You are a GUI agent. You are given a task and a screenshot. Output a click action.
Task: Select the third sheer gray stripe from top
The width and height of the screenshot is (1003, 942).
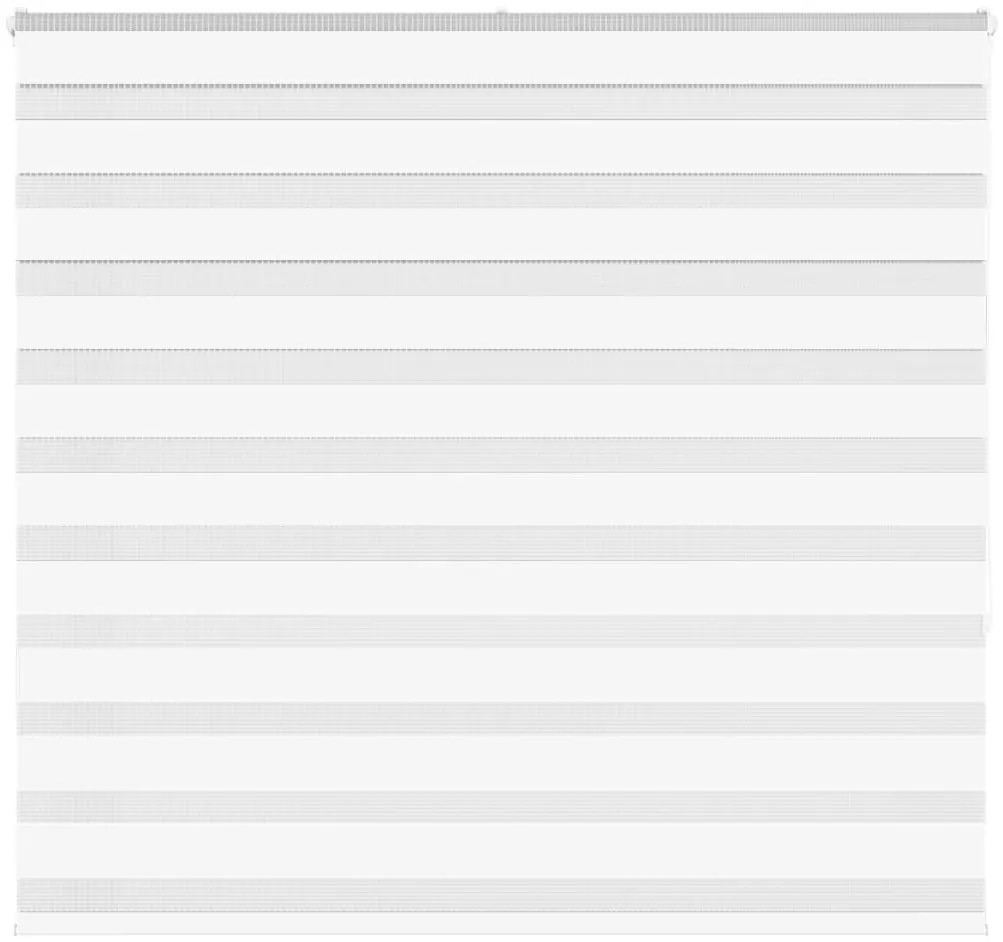pyautogui.click(x=500, y=278)
